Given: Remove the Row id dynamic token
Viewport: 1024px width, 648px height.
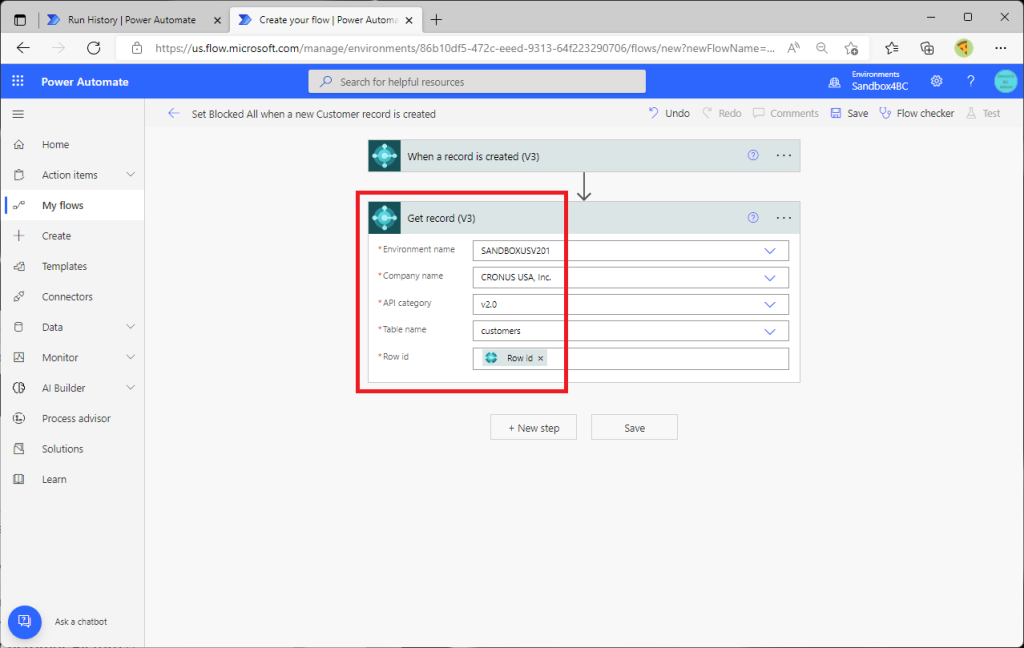Looking at the screenshot, I should [x=541, y=358].
